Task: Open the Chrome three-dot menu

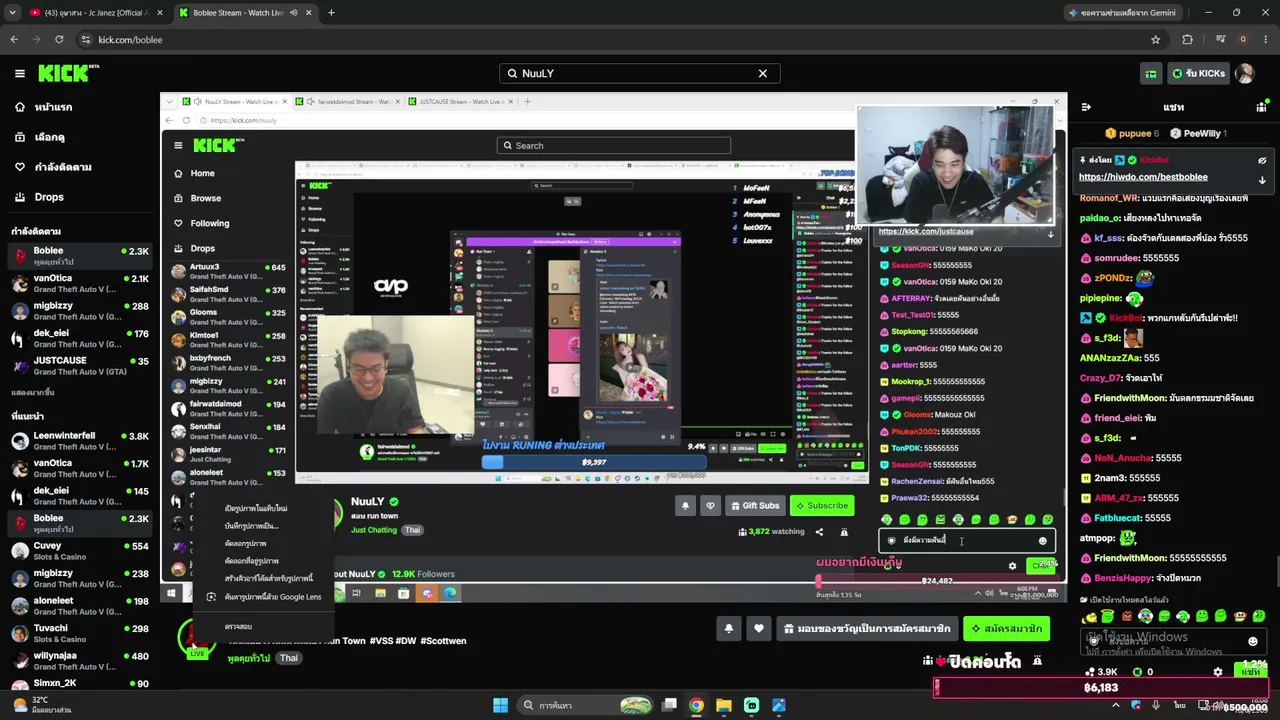Action: 1266,39
